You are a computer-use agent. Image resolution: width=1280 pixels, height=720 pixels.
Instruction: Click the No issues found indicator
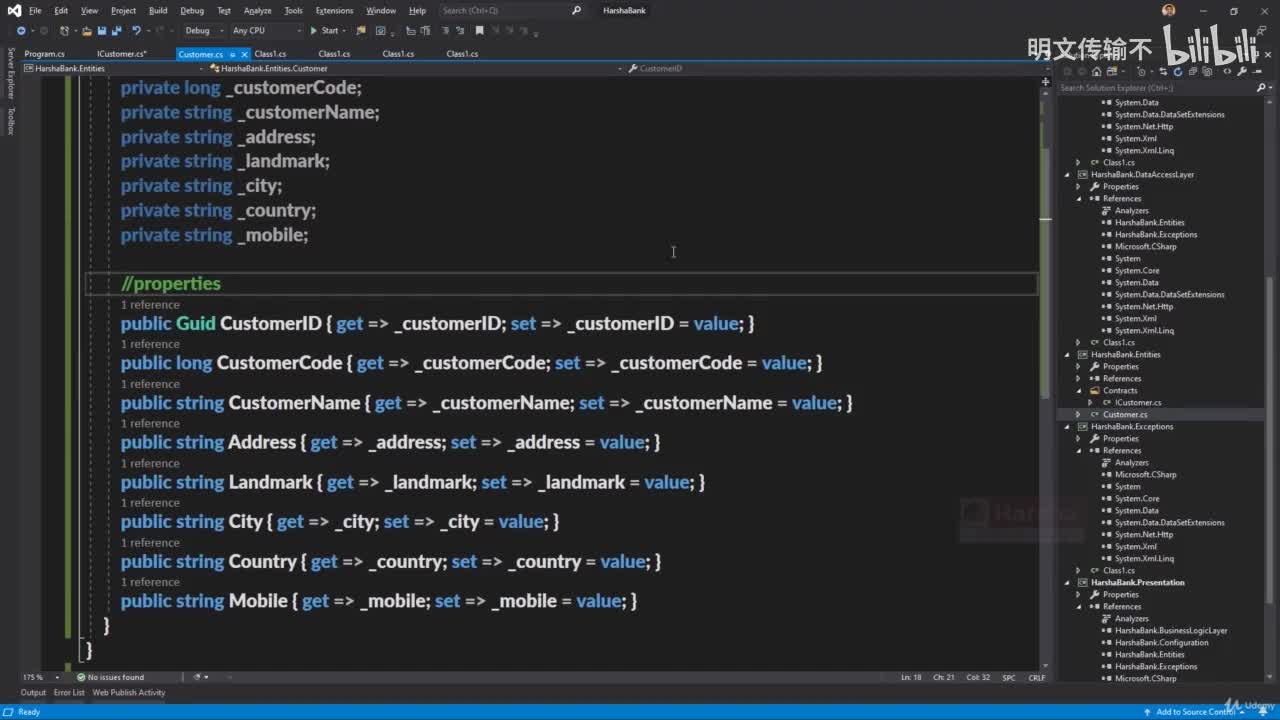click(110, 677)
